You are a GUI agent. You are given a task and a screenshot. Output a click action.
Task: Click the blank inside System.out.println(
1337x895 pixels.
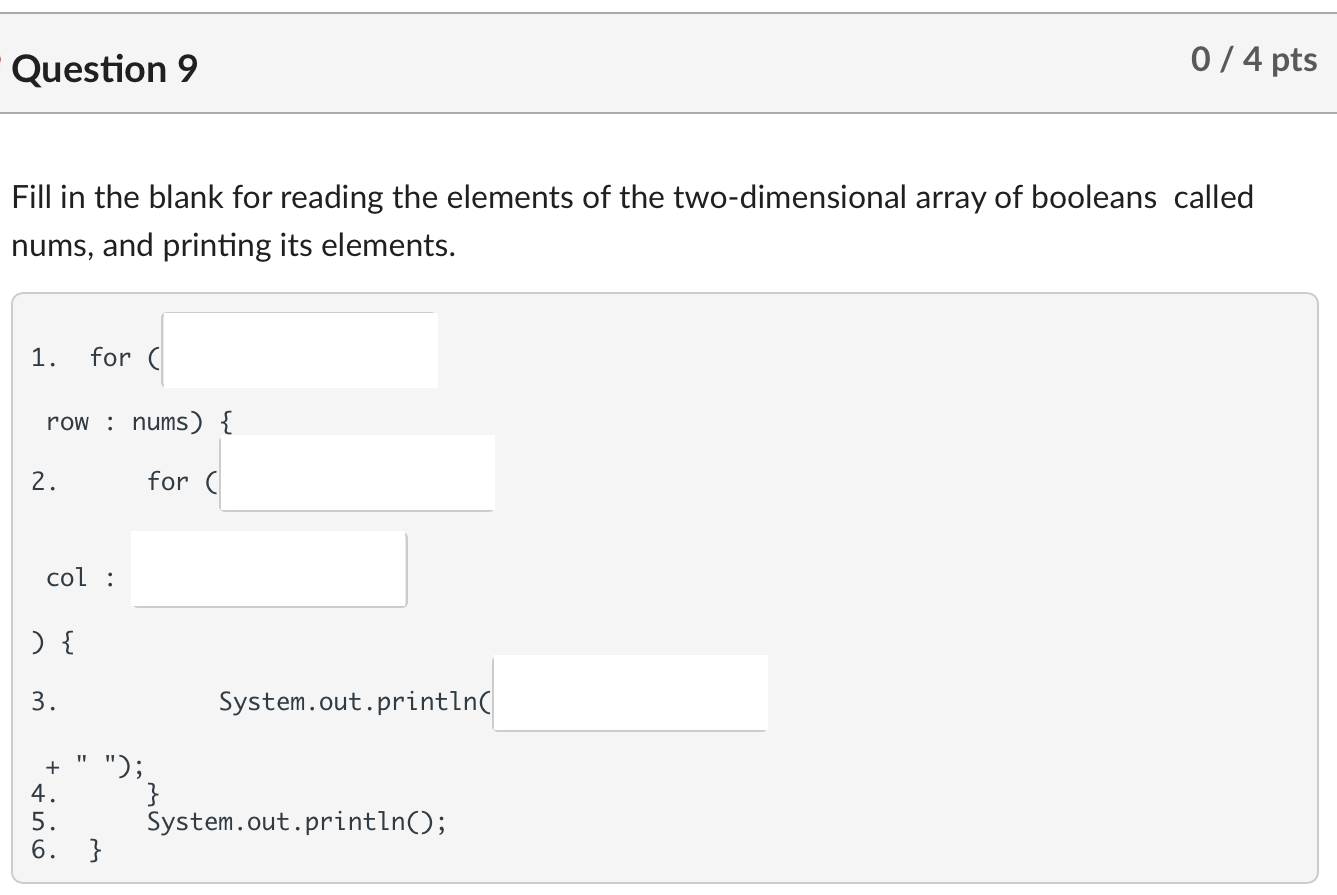629,692
